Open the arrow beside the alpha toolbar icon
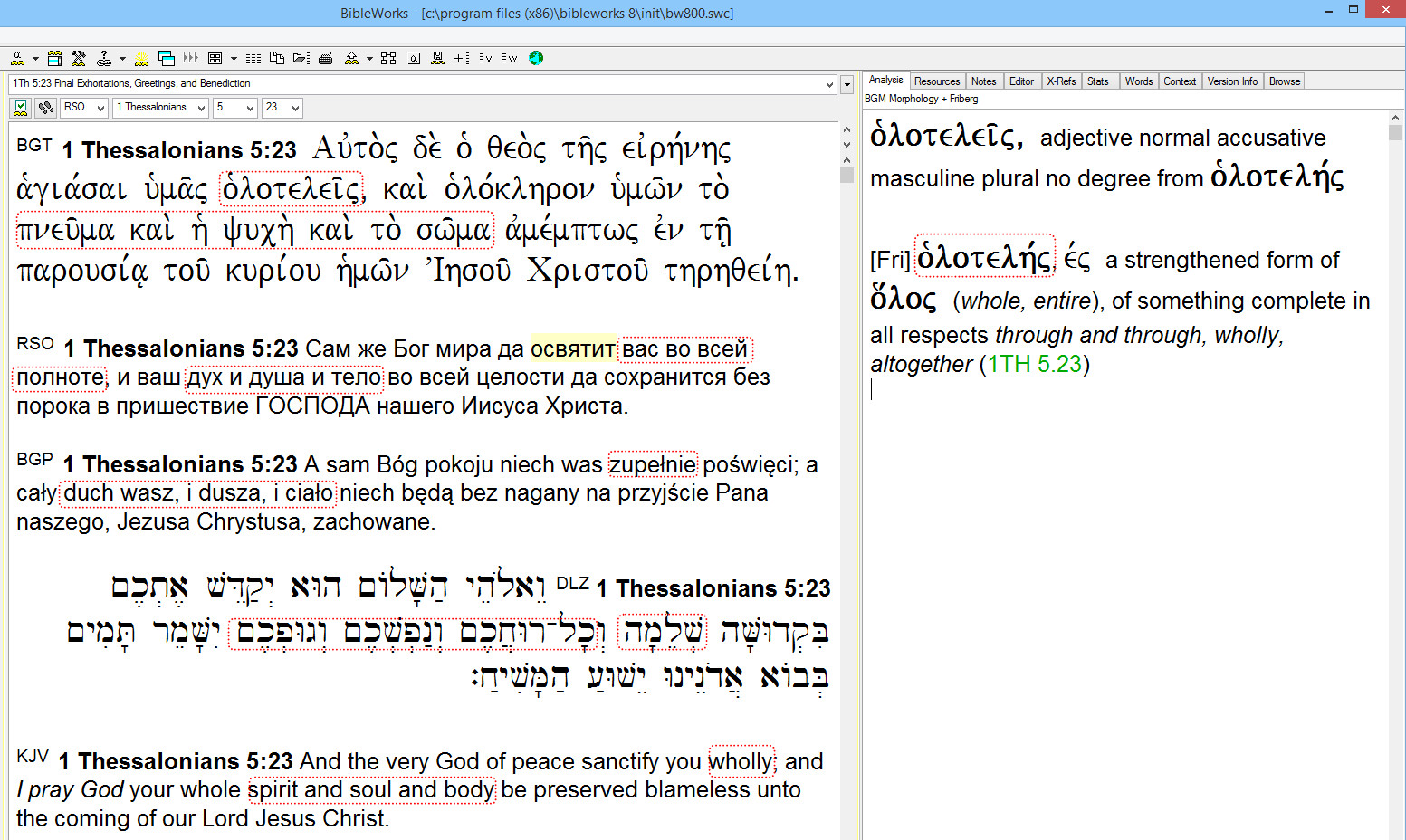 35,59
